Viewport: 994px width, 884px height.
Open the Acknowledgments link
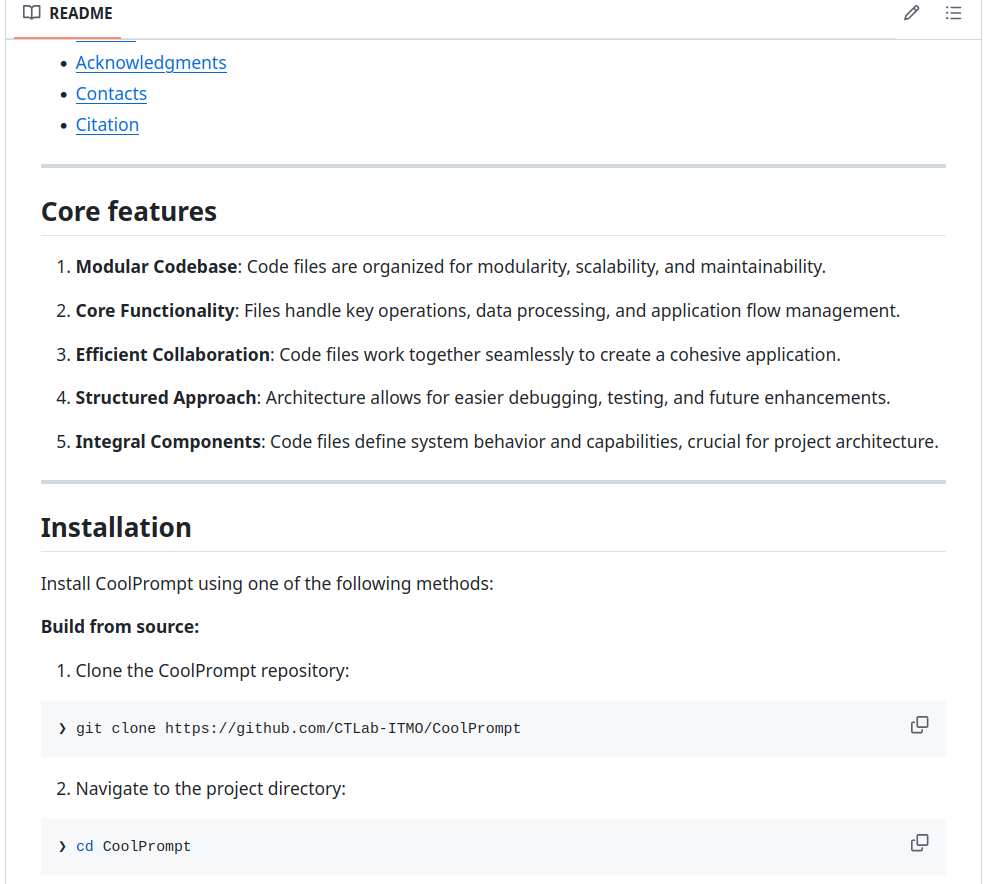pos(151,63)
